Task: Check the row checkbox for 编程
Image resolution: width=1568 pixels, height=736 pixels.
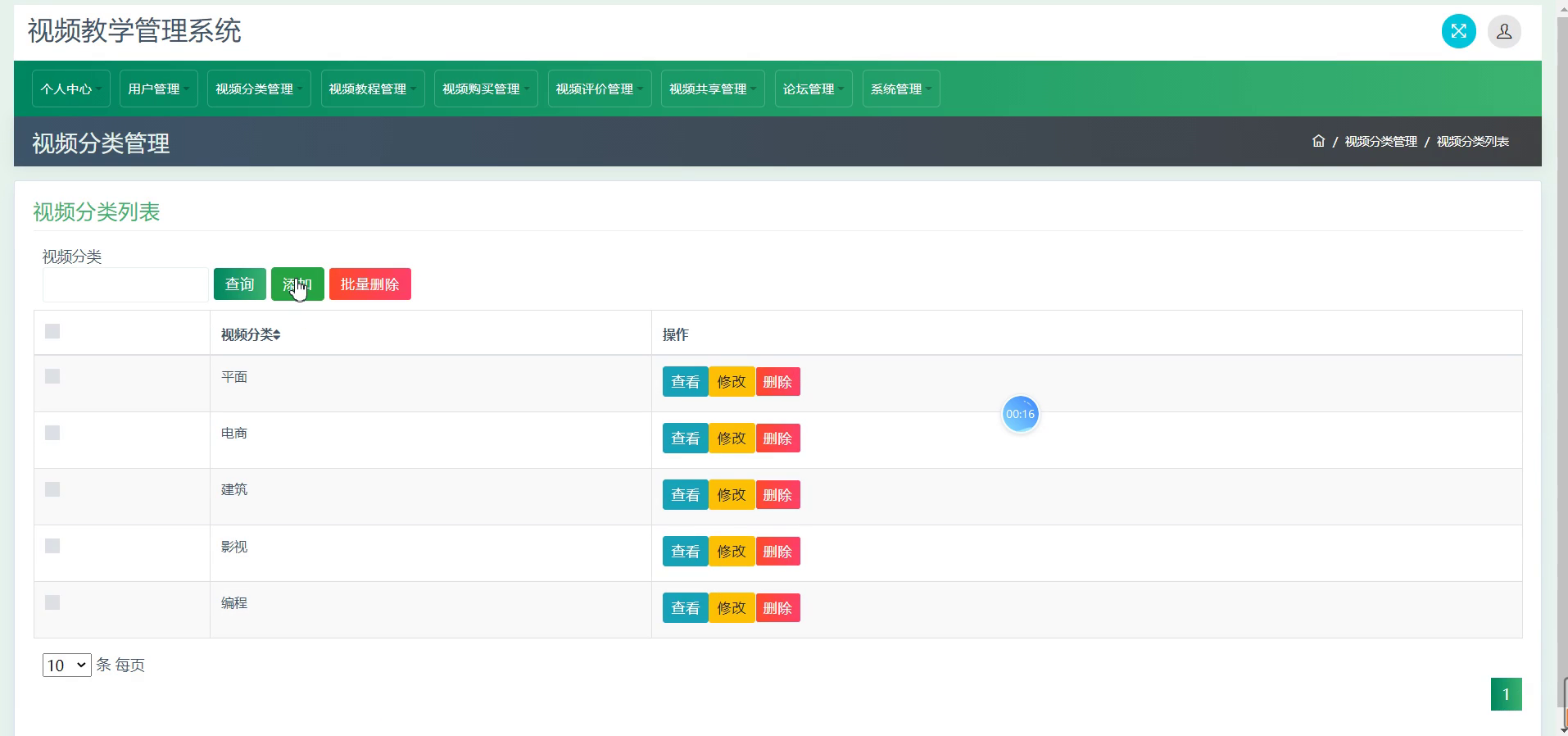Action: pyautogui.click(x=52, y=602)
